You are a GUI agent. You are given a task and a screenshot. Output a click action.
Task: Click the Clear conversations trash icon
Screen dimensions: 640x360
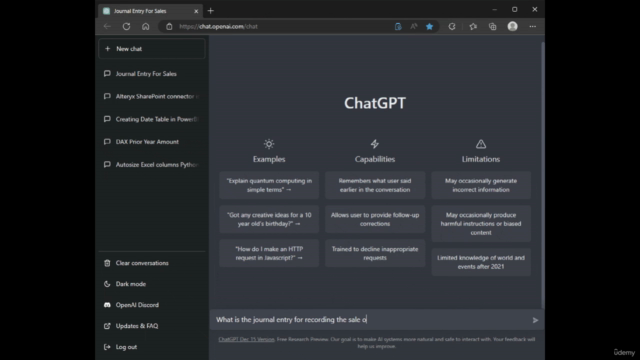click(107, 263)
